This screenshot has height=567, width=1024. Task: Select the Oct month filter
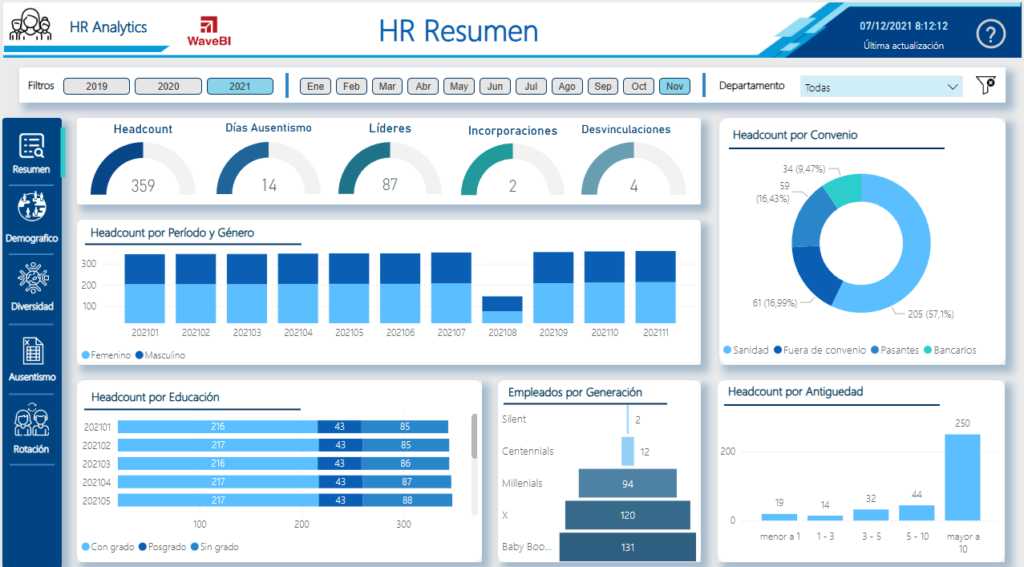point(639,86)
